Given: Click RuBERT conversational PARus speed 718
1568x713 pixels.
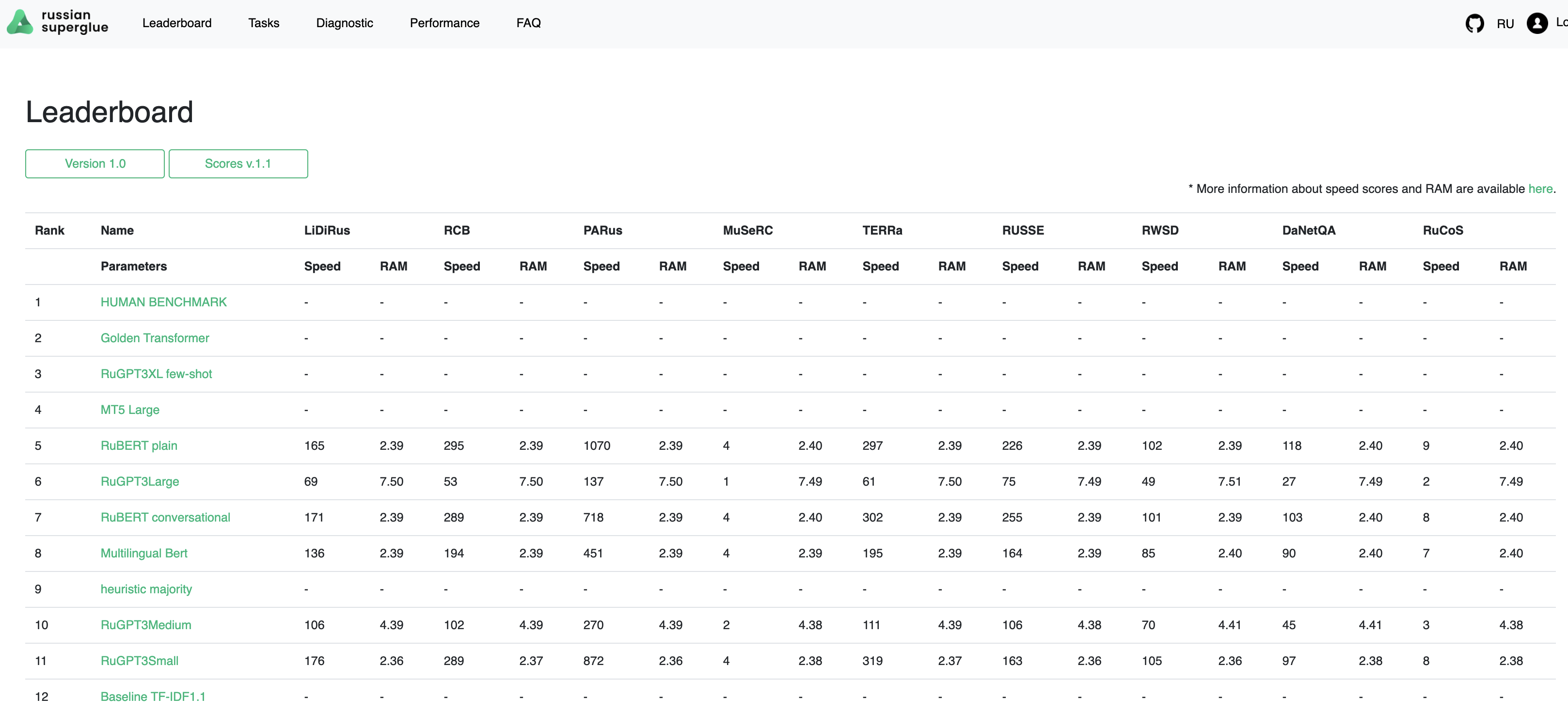Looking at the screenshot, I should tap(593, 518).
